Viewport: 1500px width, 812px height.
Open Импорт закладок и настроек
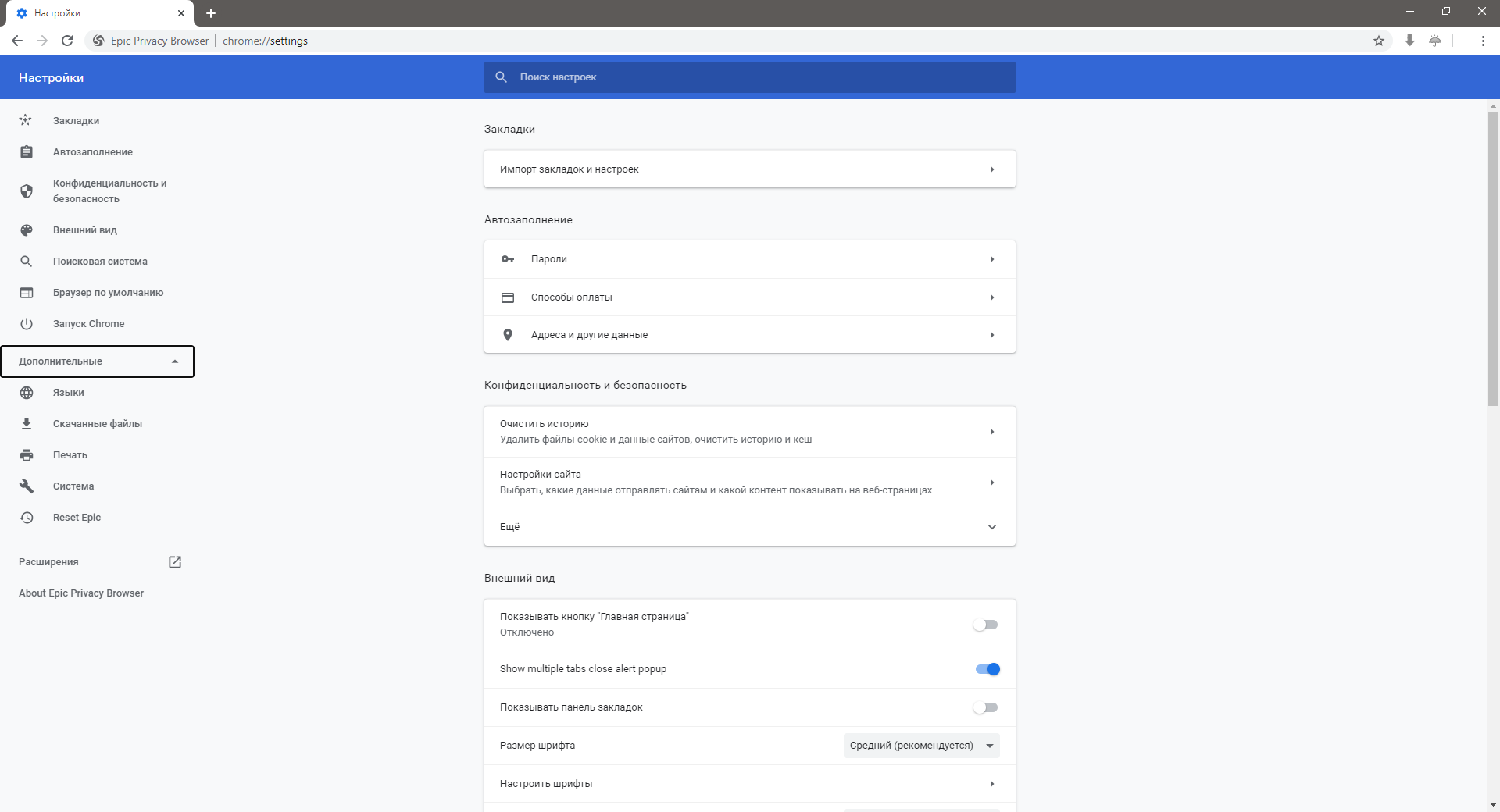(x=749, y=169)
